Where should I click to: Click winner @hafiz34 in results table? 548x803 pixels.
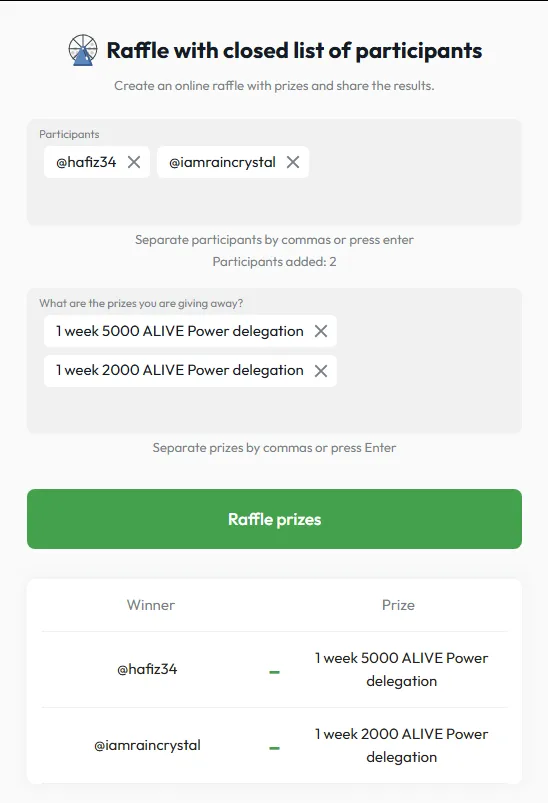point(147,669)
